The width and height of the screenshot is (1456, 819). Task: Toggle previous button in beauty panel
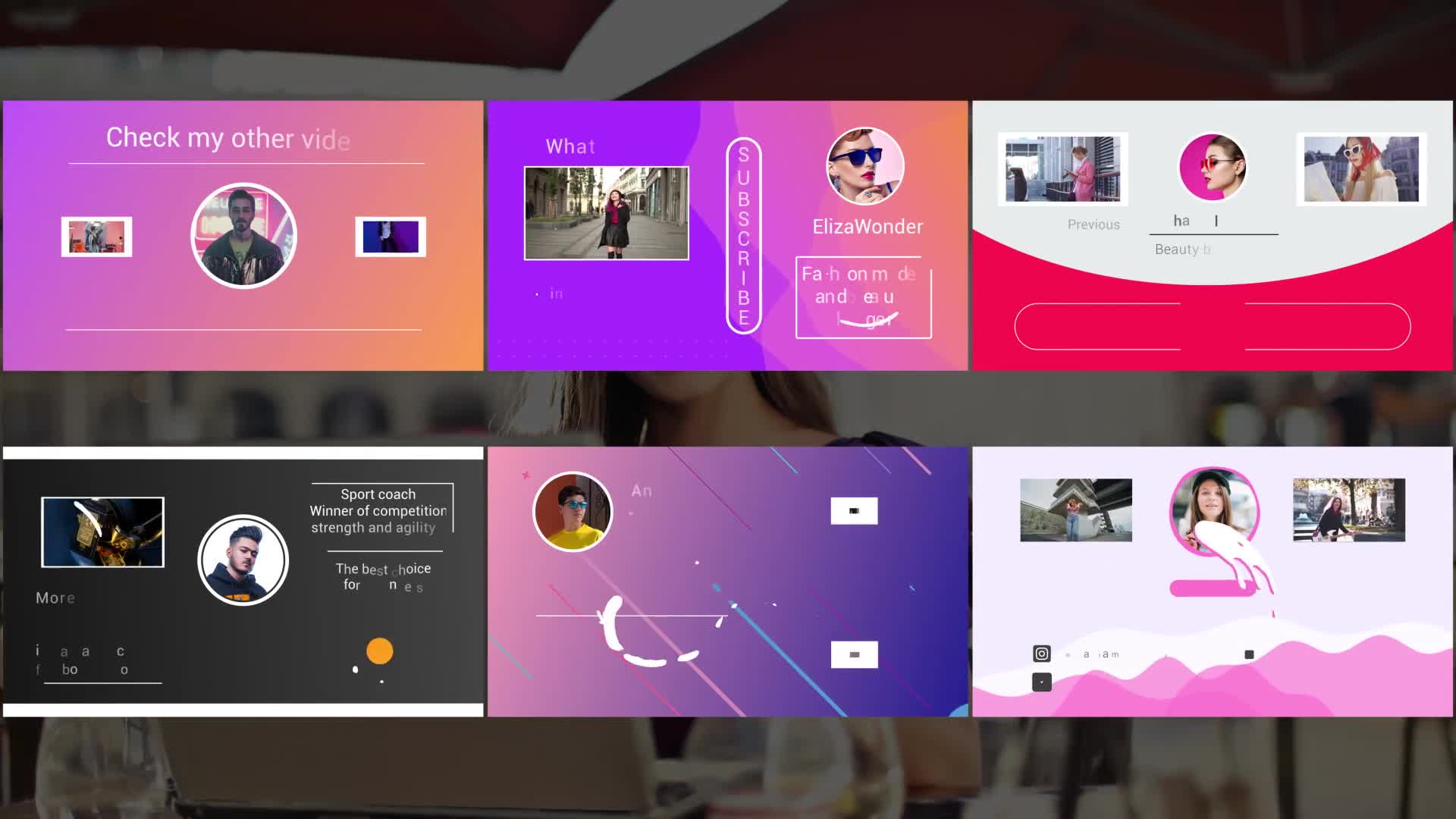click(x=1094, y=224)
